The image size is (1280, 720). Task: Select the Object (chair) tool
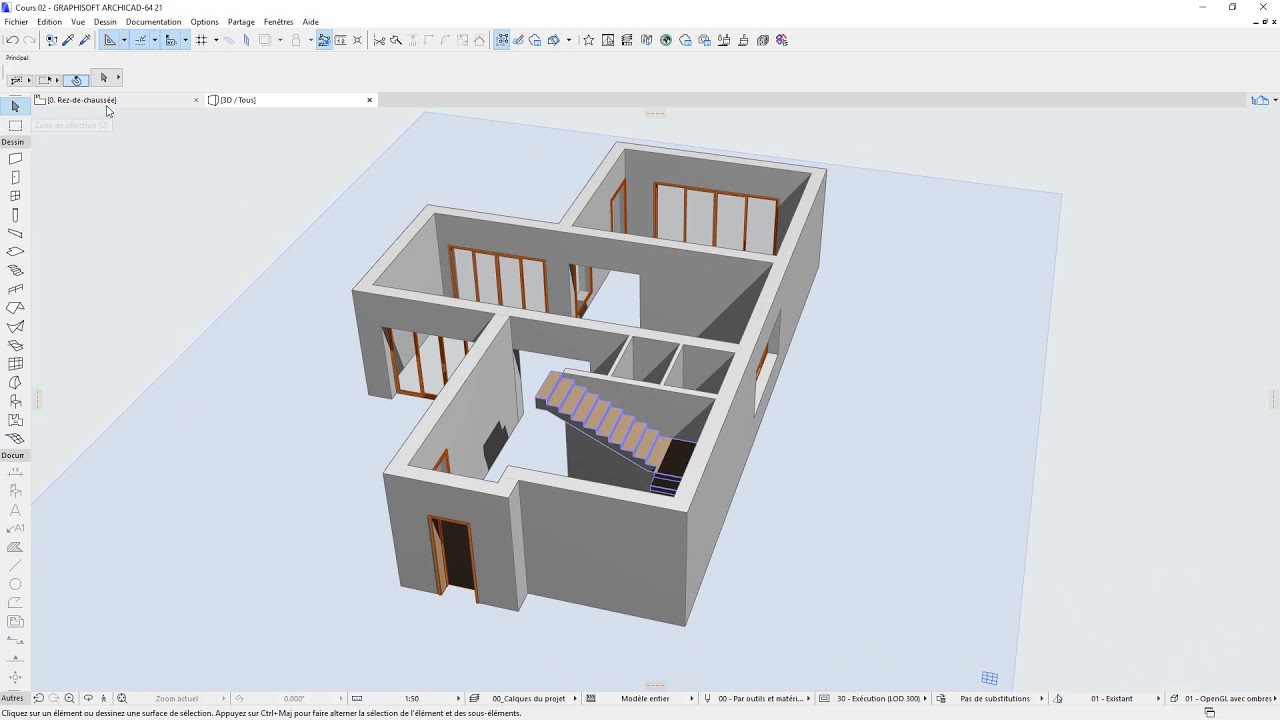click(15, 401)
